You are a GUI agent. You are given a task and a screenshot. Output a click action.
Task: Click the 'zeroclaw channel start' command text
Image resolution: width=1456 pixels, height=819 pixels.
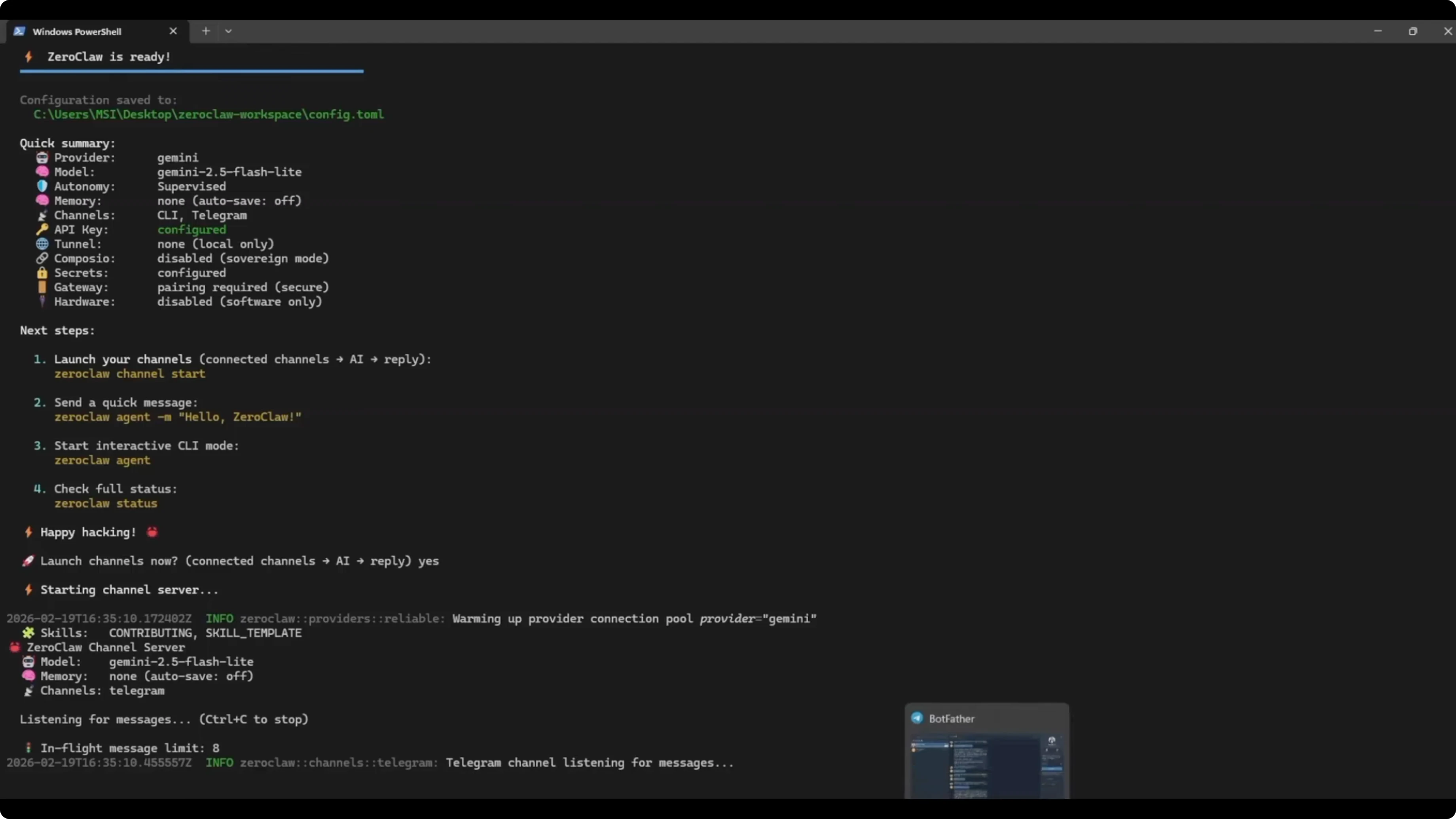point(129,373)
